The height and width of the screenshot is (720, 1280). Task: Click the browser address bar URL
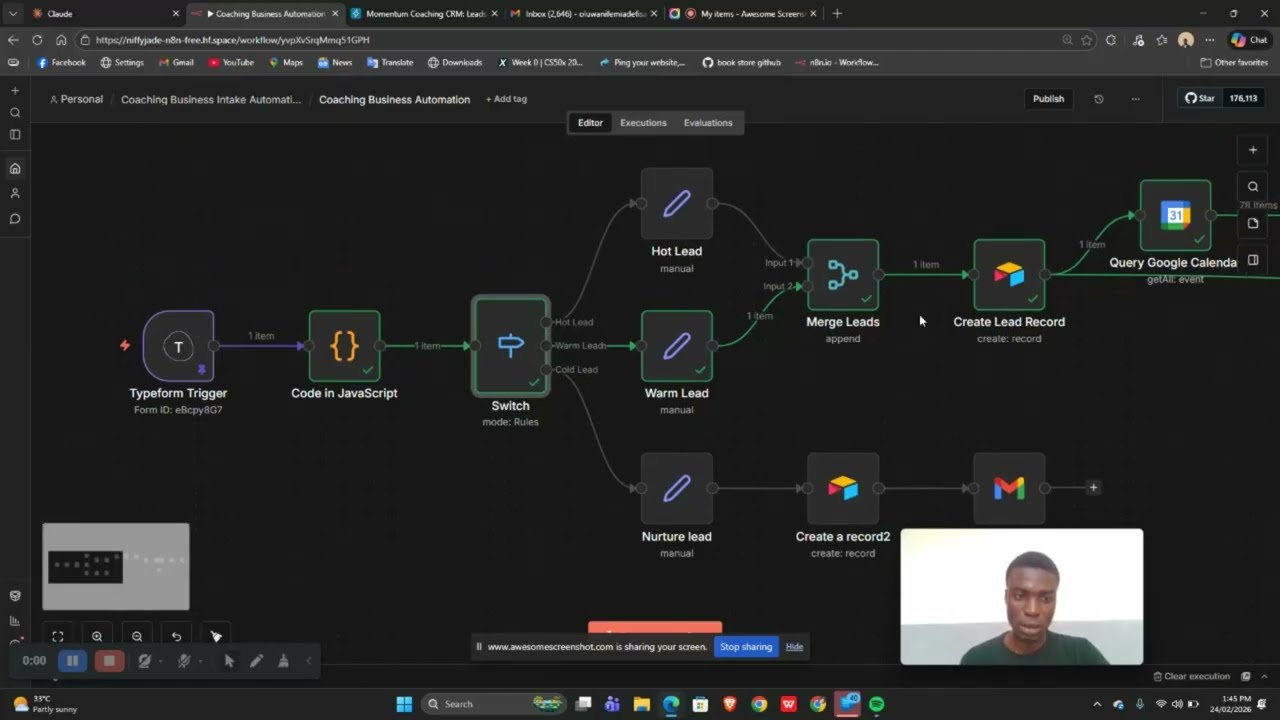point(233,40)
